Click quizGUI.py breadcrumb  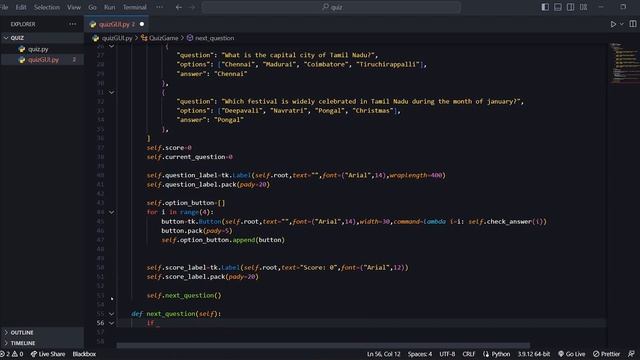[117, 38]
